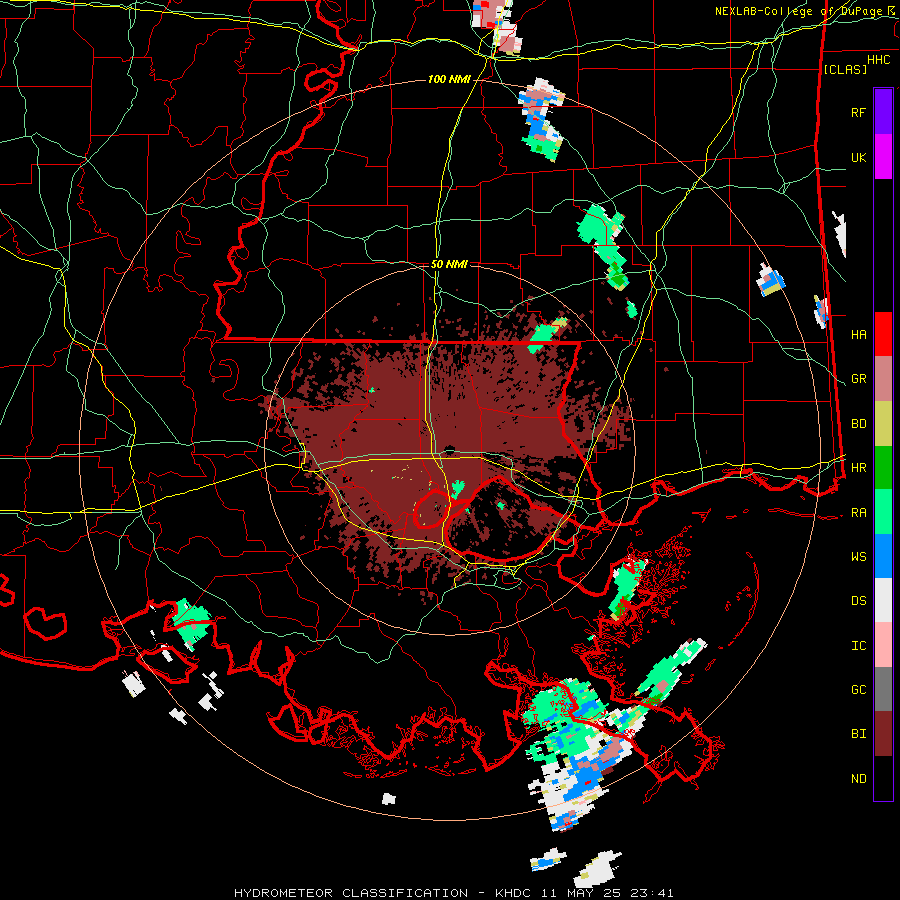
Task: Click the HYDROMETEOR CLASSIFICATION title text
Action: (351, 893)
